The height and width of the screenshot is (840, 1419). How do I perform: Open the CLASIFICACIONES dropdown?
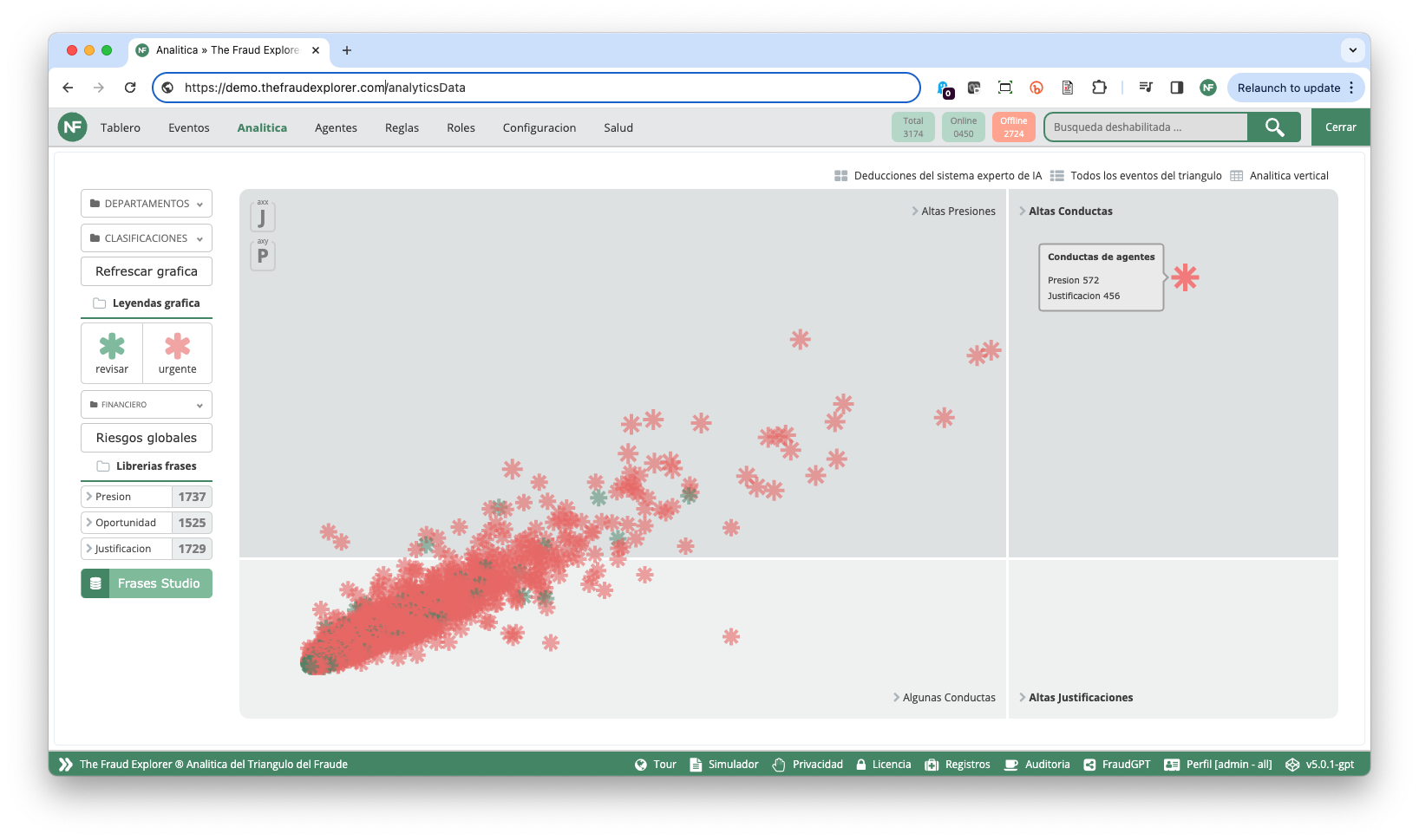click(147, 238)
